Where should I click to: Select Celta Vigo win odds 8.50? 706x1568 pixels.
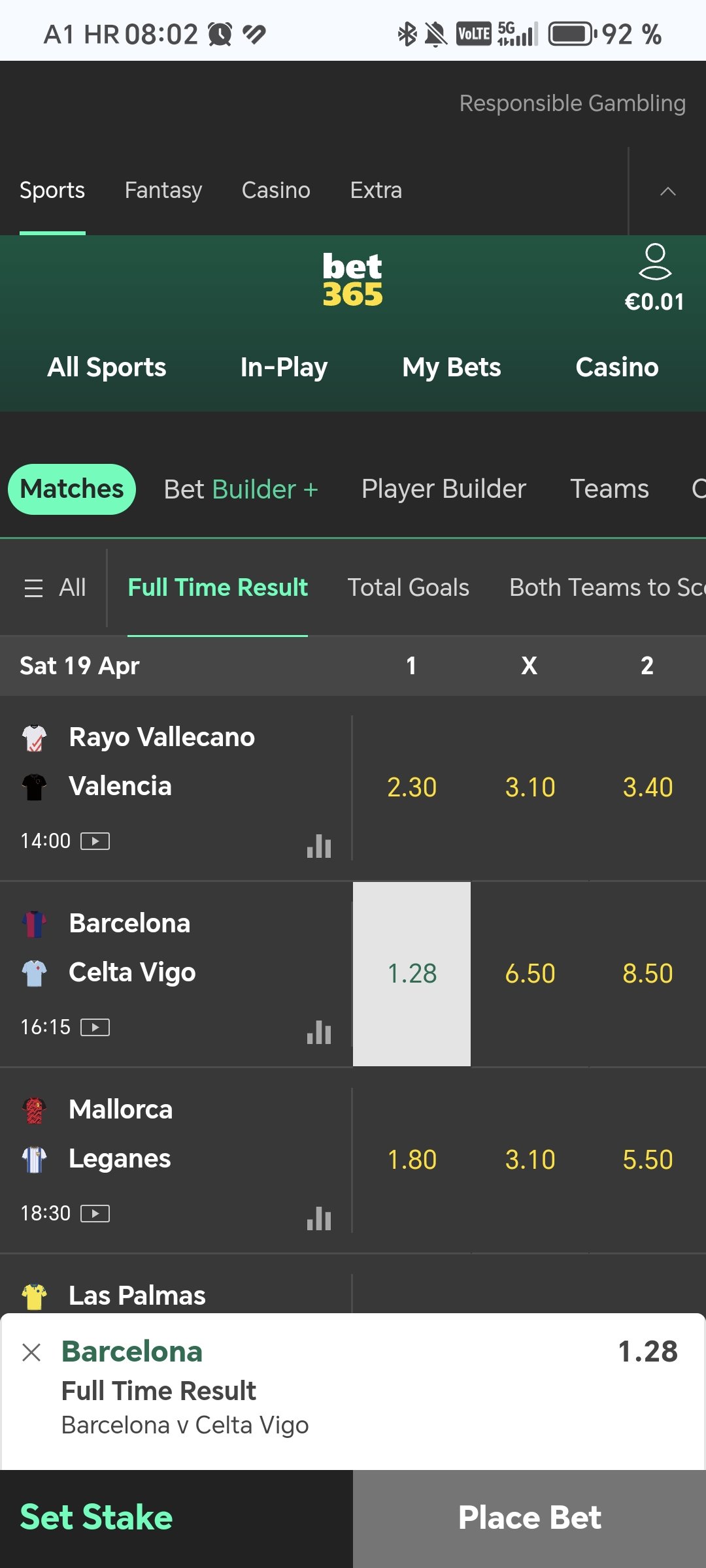647,973
